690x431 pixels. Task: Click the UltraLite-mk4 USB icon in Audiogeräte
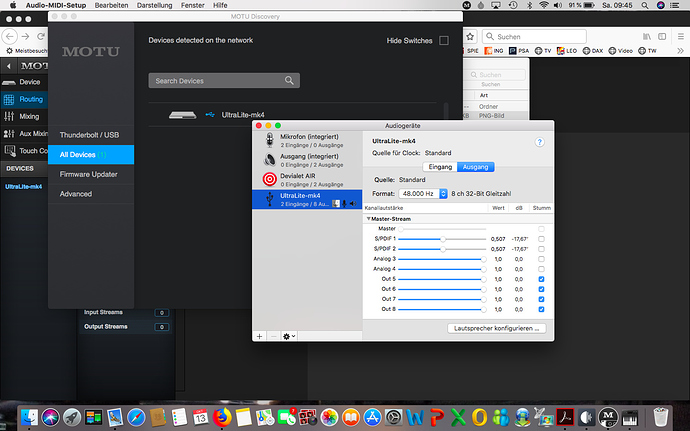pos(269,199)
